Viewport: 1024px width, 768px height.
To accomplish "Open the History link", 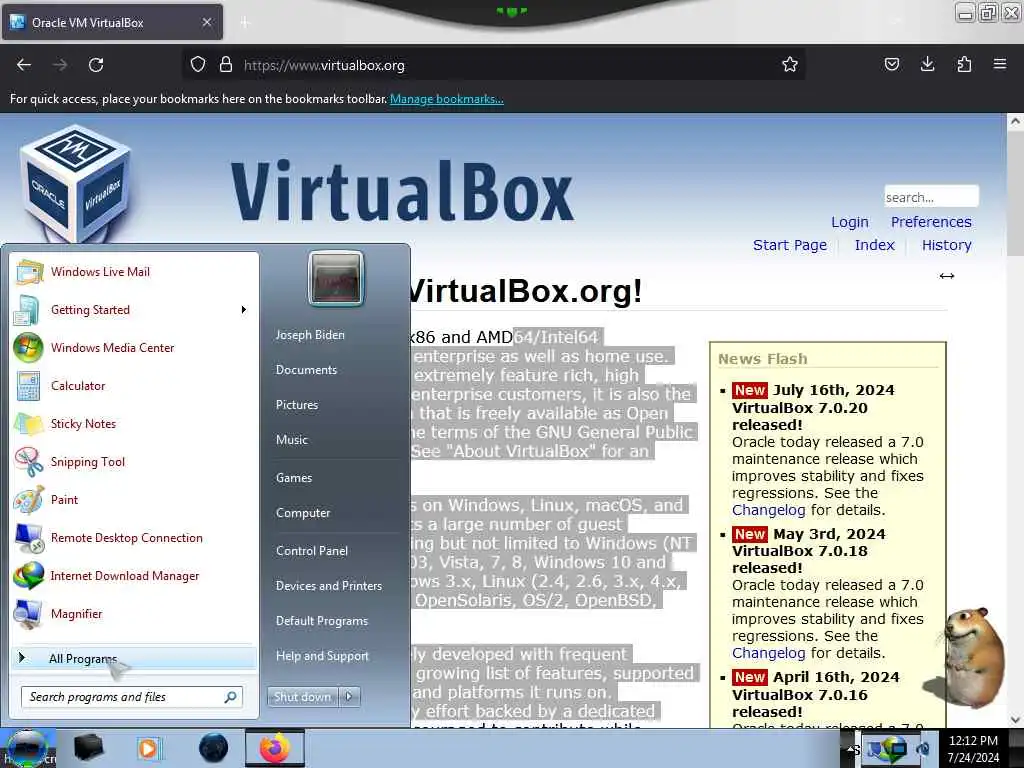I will tap(946, 245).
